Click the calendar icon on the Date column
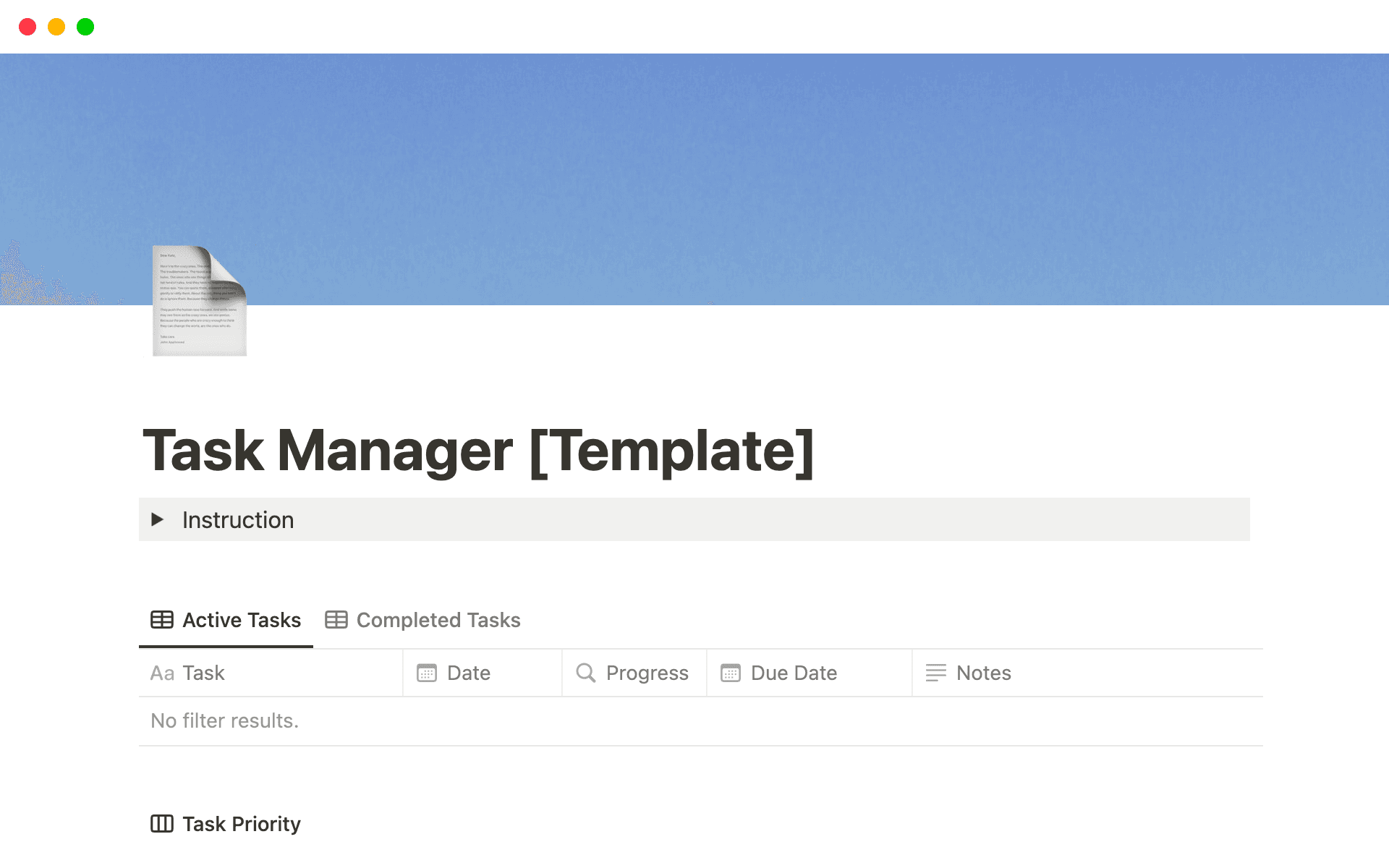This screenshot has height=868, width=1389. [427, 673]
